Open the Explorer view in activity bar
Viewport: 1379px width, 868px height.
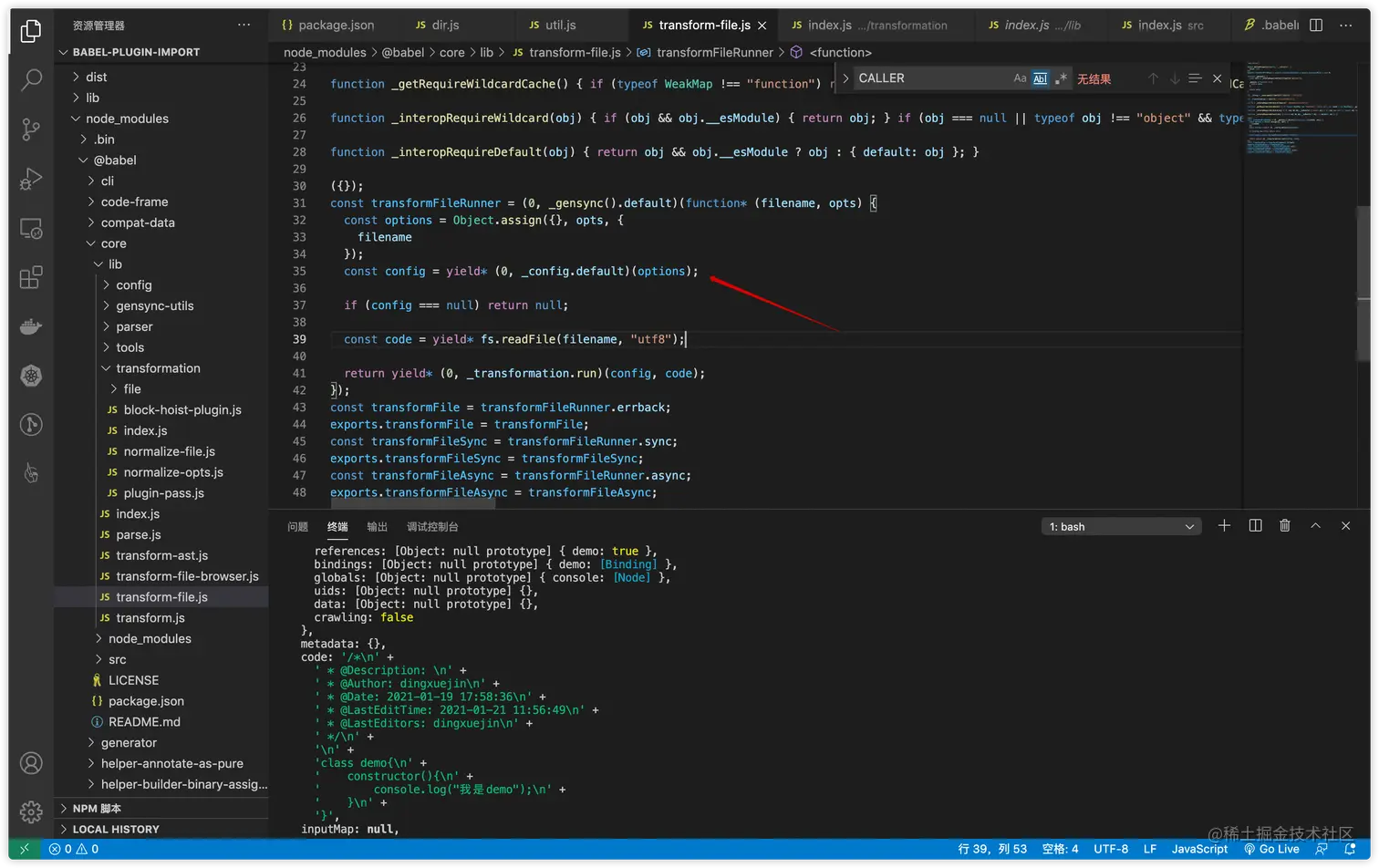point(31,31)
